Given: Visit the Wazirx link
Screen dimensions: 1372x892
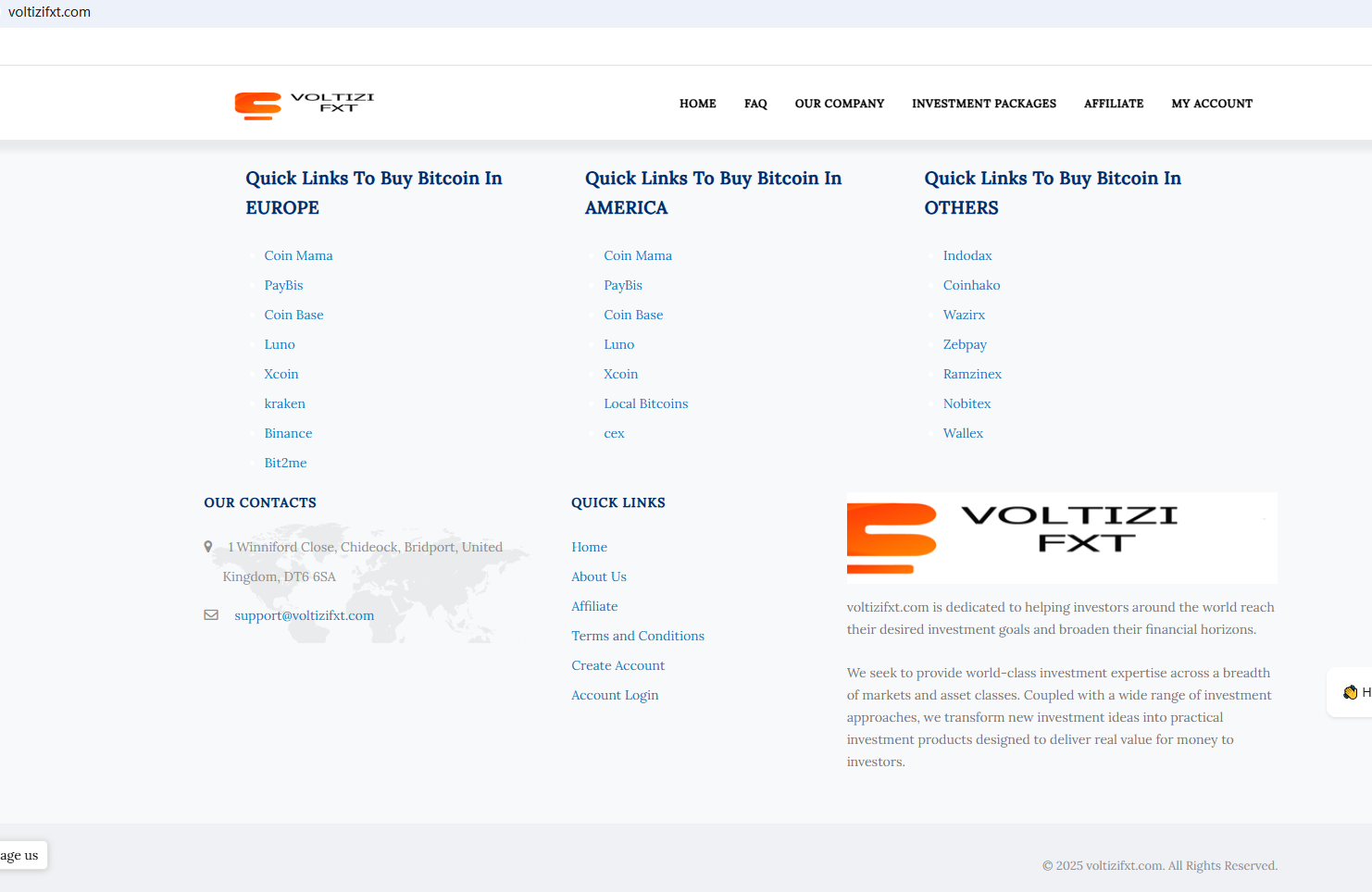Looking at the screenshot, I should click(964, 315).
